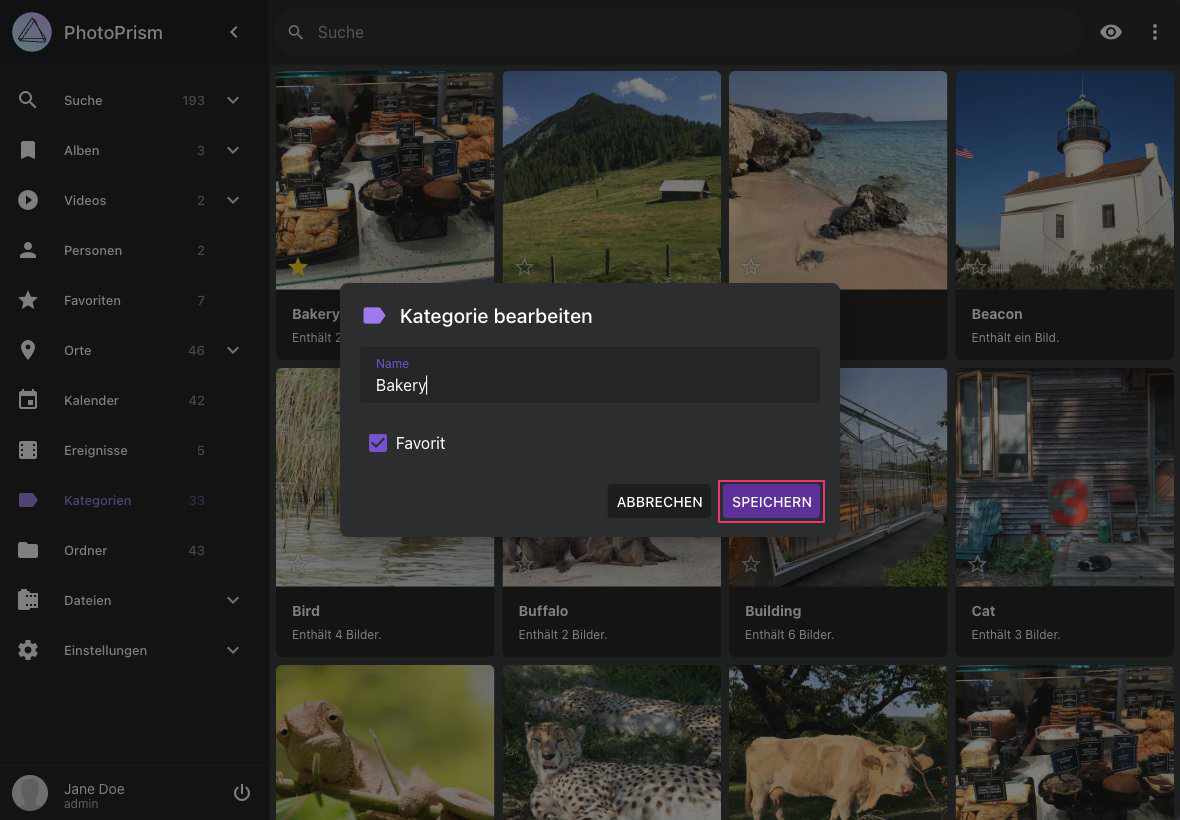Select Kategorien in the sidebar

tap(97, 500)
